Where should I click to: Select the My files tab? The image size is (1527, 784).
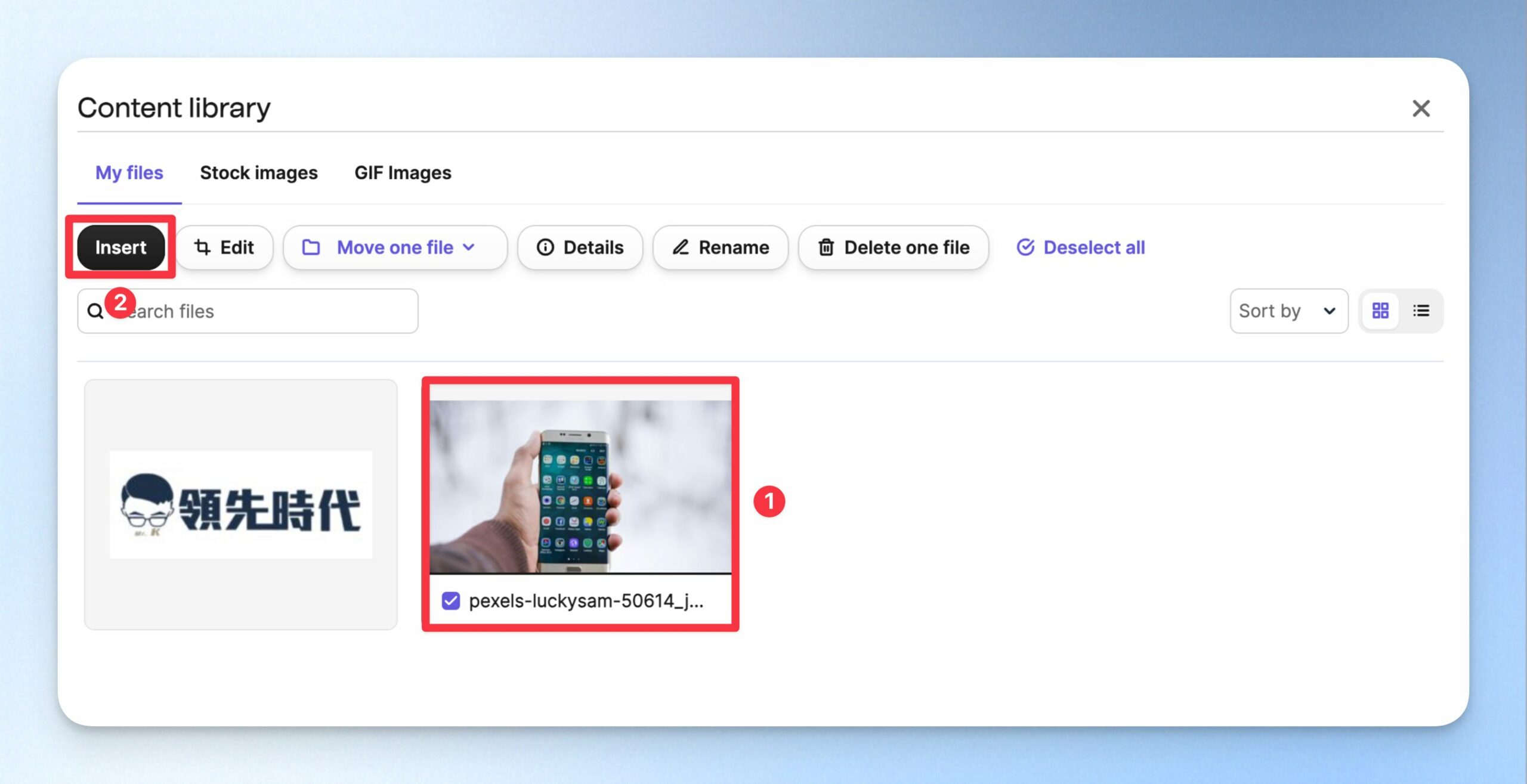[129, 173]
